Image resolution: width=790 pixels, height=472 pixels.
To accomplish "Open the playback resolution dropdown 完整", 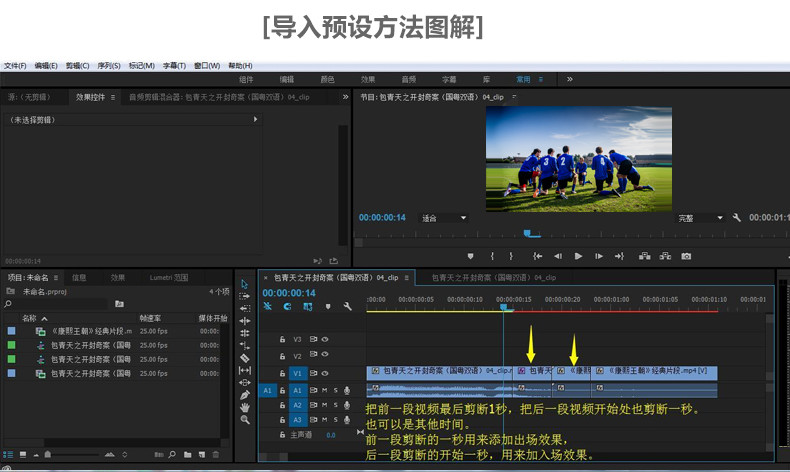I will [700, 218].
